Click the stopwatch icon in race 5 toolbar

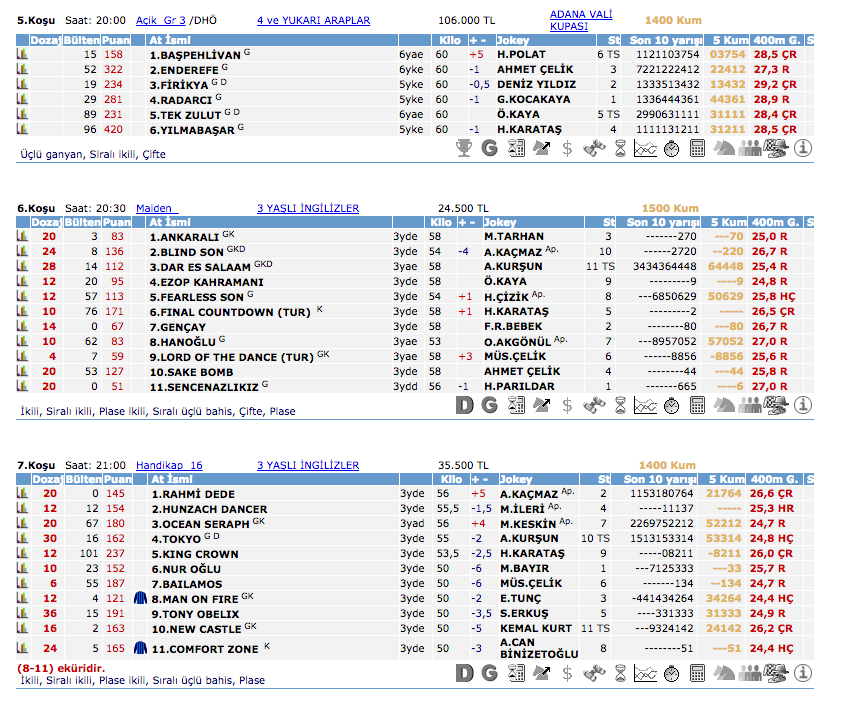click(x=672, y=148)
